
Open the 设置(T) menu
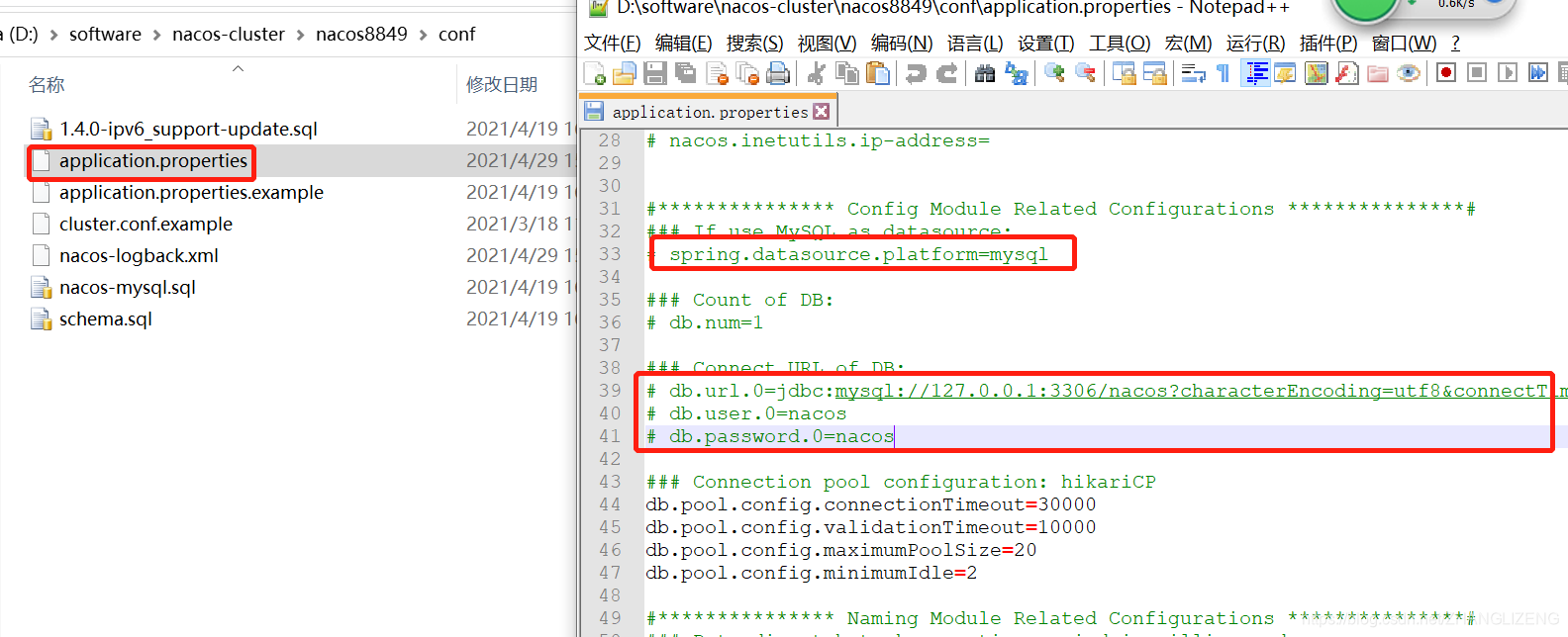tap(1046, 44)
